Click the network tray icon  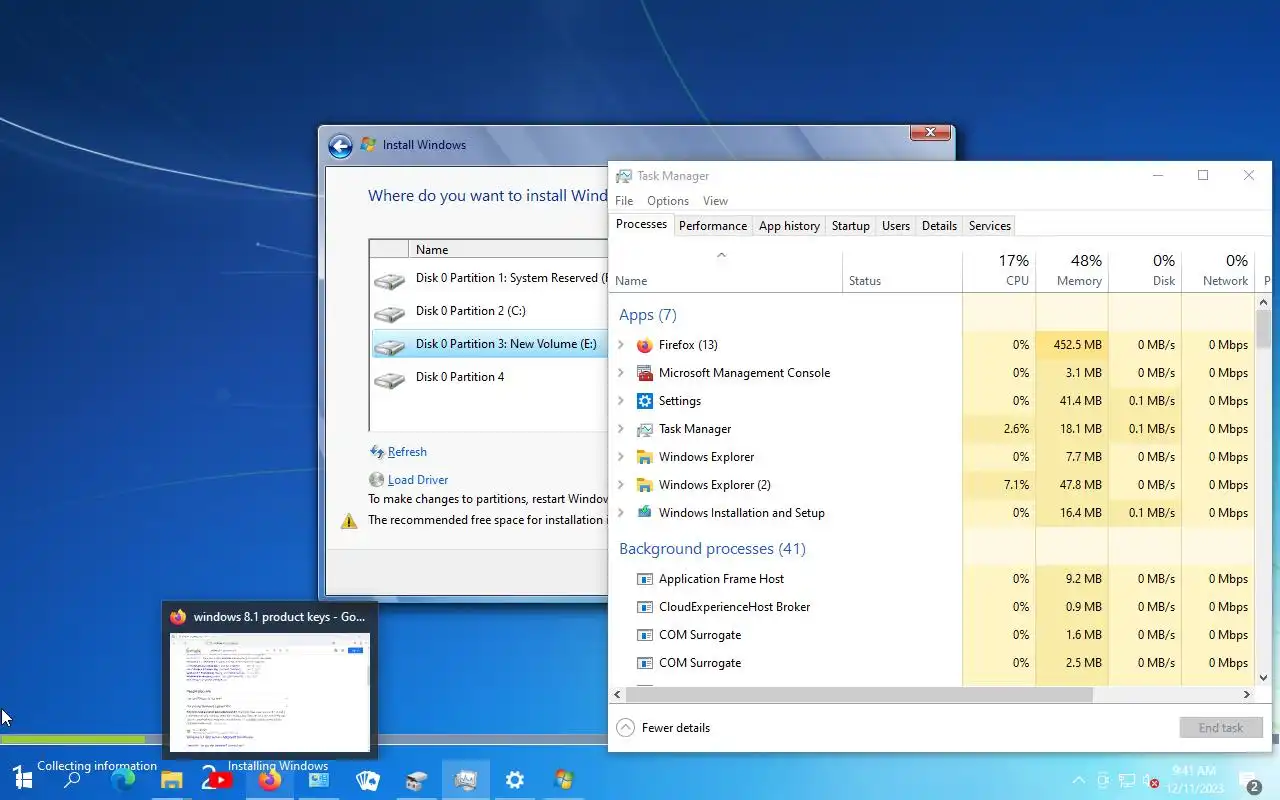pos(1127,780)
